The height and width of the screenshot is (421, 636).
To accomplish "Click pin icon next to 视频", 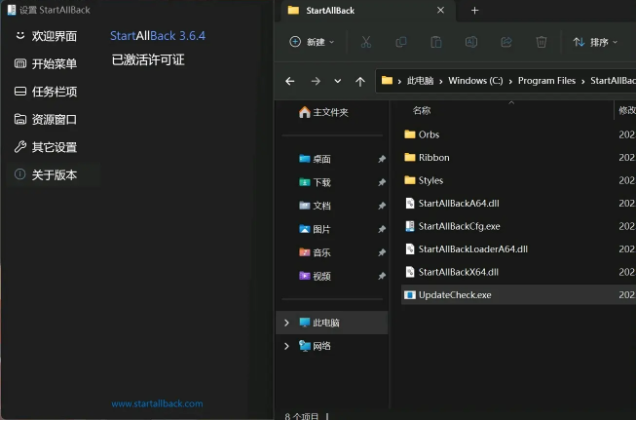I will coord(381,276).
